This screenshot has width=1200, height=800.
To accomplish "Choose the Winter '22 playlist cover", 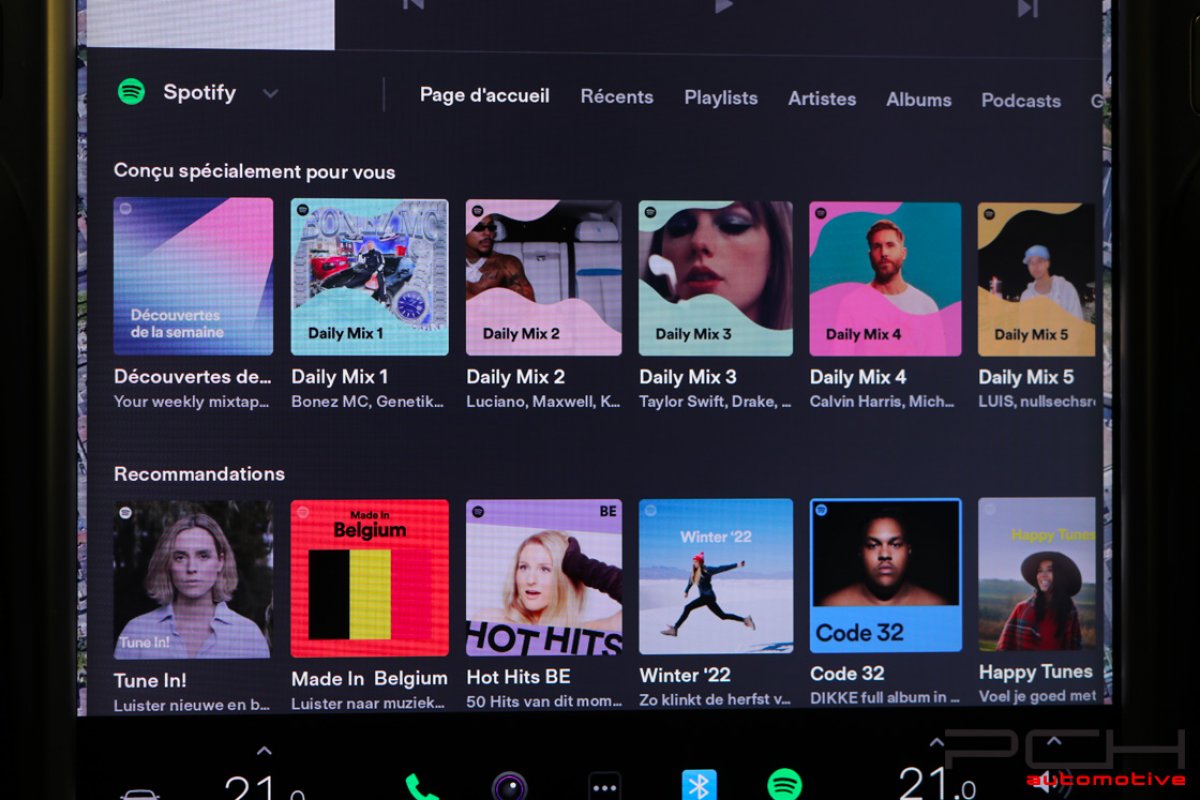I will coord(716,576).
